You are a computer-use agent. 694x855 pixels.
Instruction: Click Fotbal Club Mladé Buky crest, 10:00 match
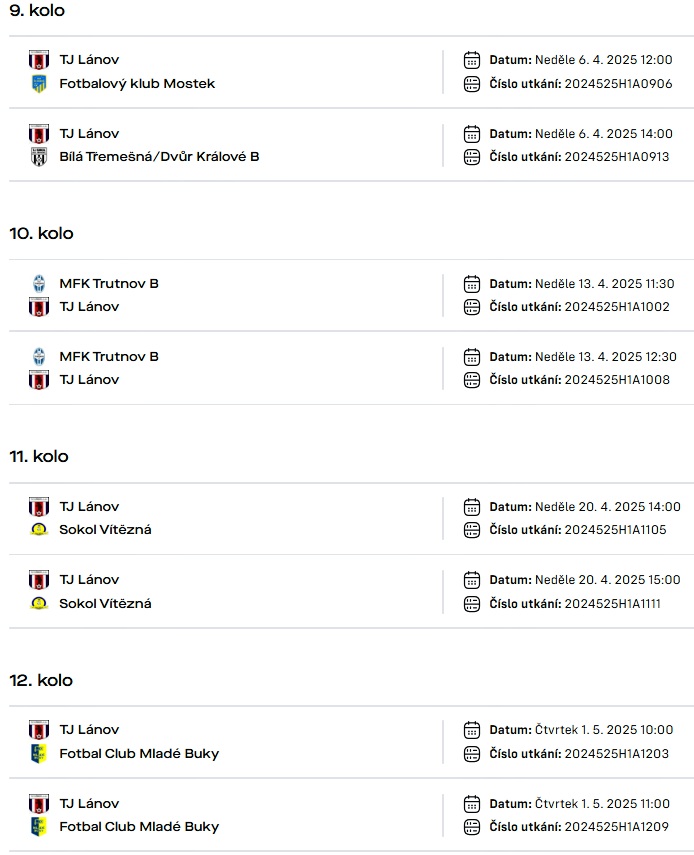point(39,754)
